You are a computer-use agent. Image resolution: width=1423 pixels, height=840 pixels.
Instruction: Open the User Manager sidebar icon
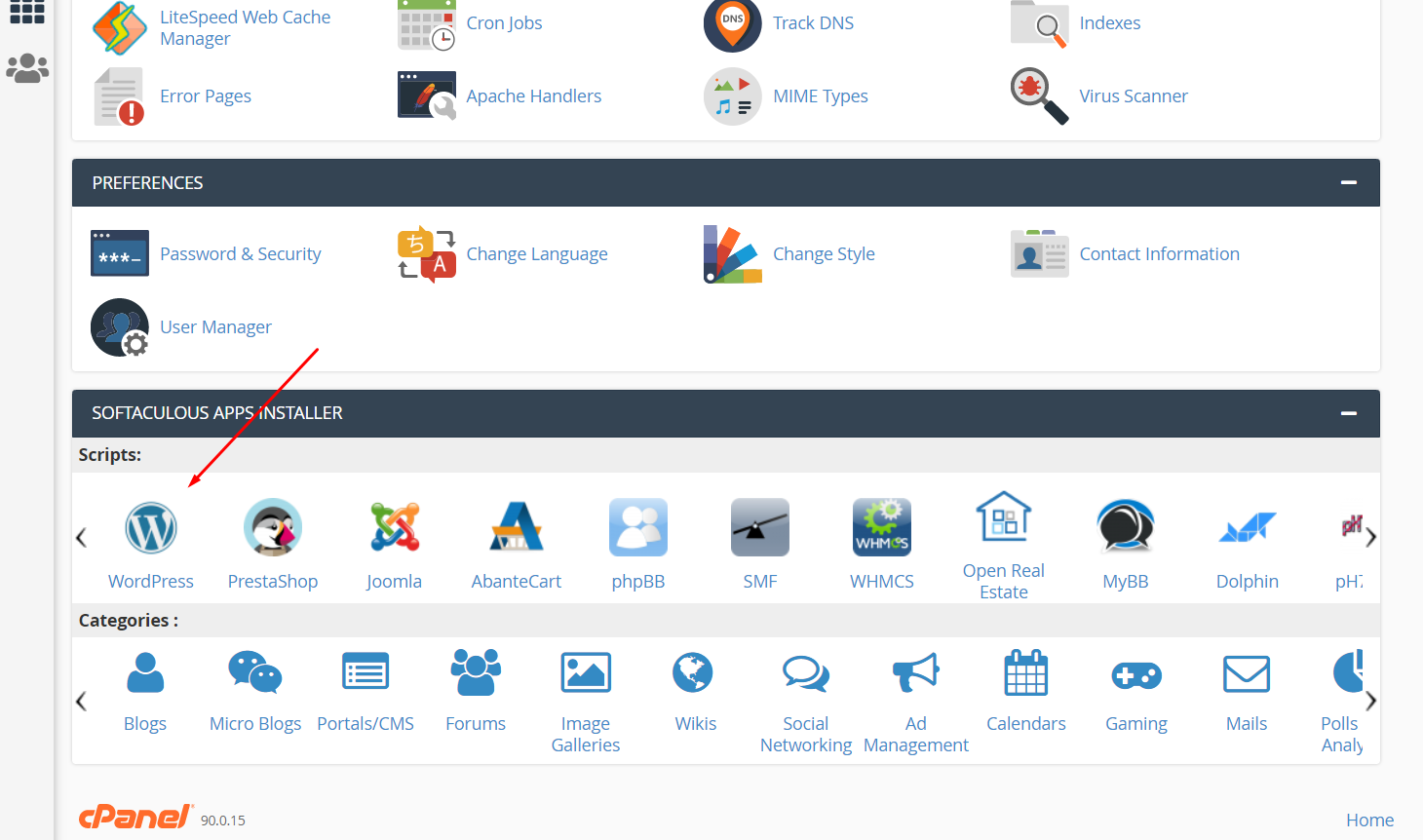pyautogui.click(x=27, y=68)
